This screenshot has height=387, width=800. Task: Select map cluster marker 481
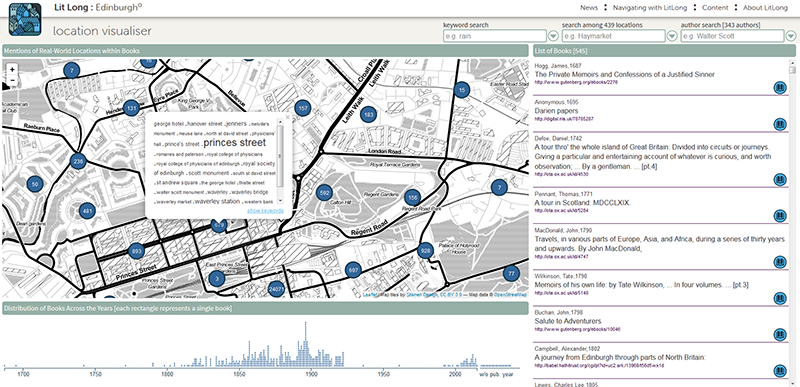pyautogui.click(x=88, y=211)
